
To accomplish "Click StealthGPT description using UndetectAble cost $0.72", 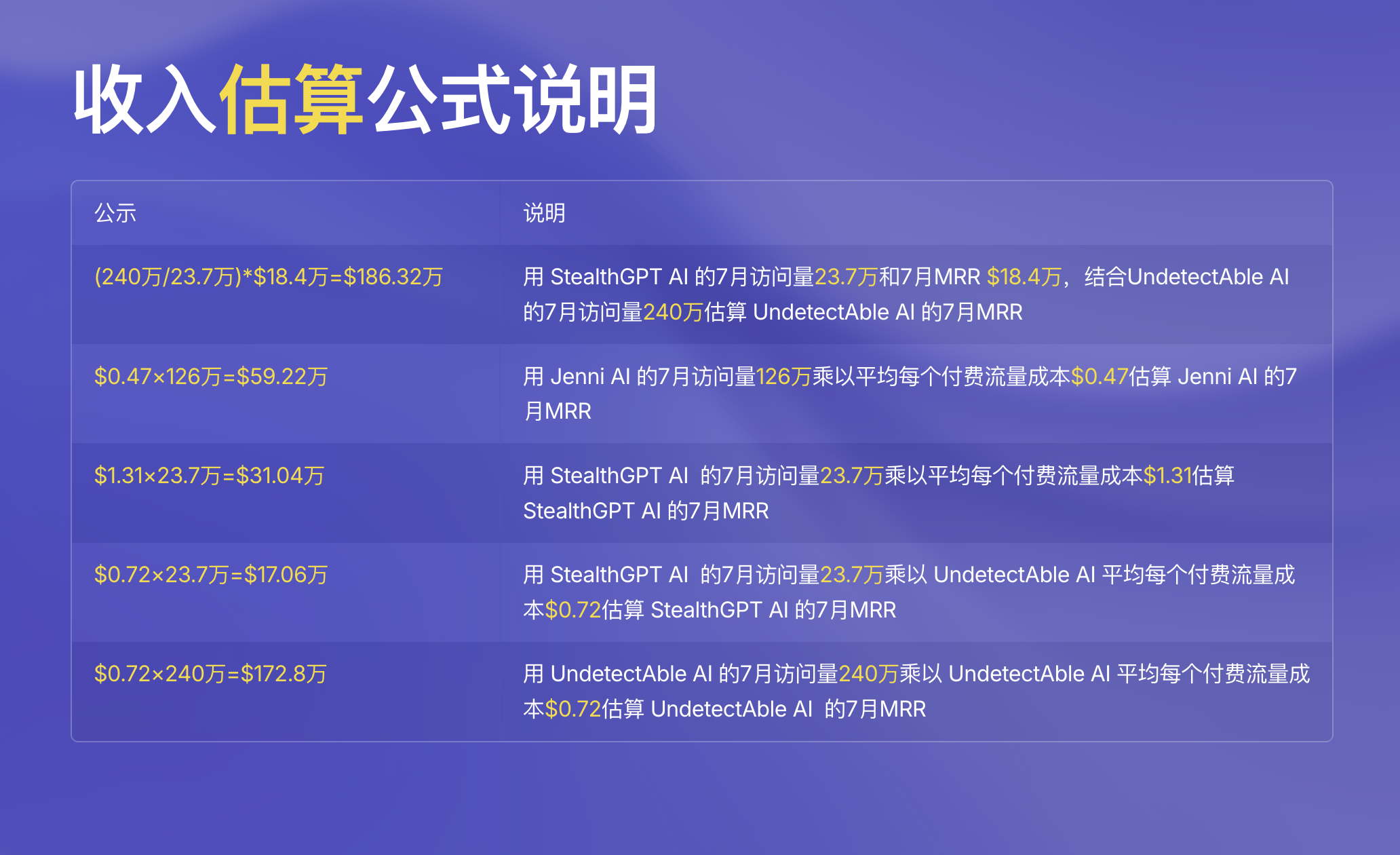I will click(909, 592).
